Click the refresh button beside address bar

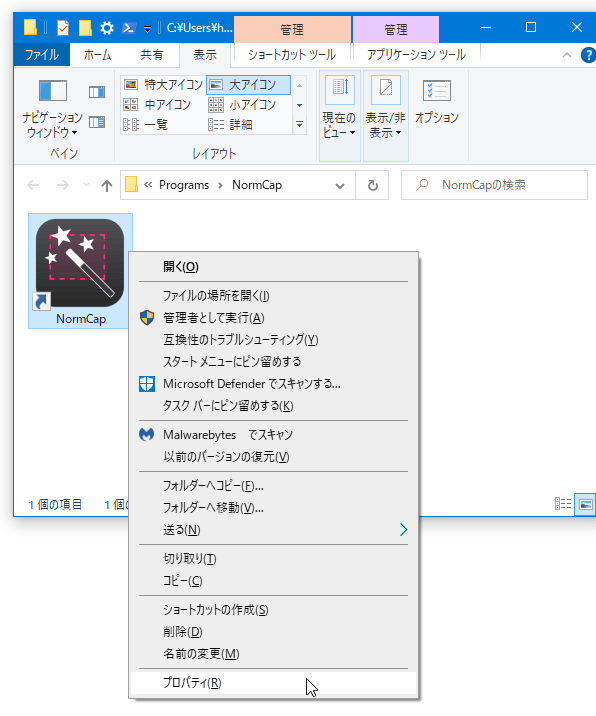pyautogui.click(x=373, y=185)
